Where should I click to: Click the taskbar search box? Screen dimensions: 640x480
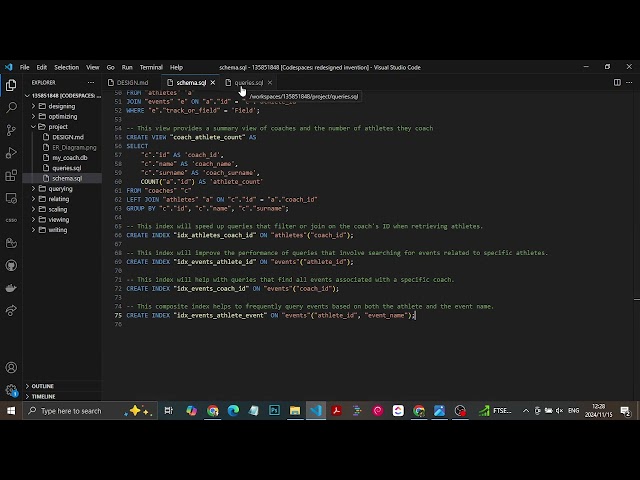pos(90,411)
